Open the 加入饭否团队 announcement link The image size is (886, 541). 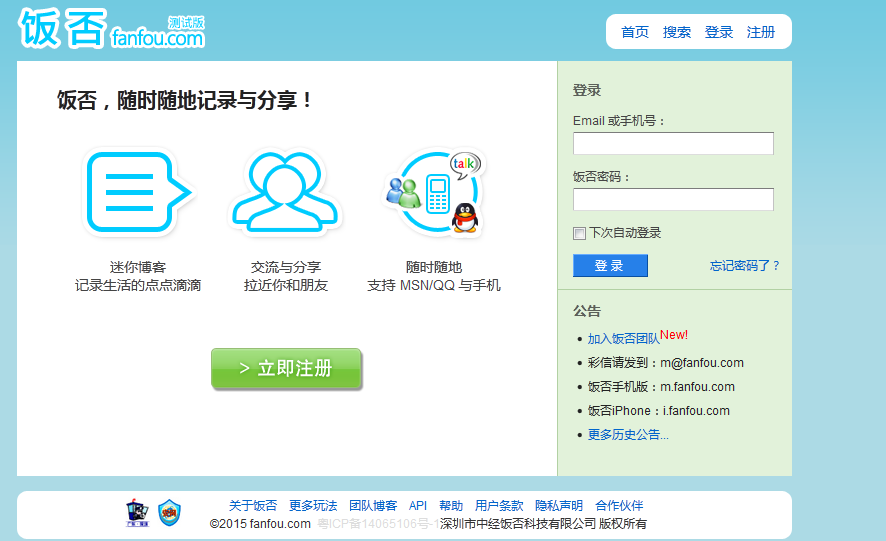tap(623, 339)
